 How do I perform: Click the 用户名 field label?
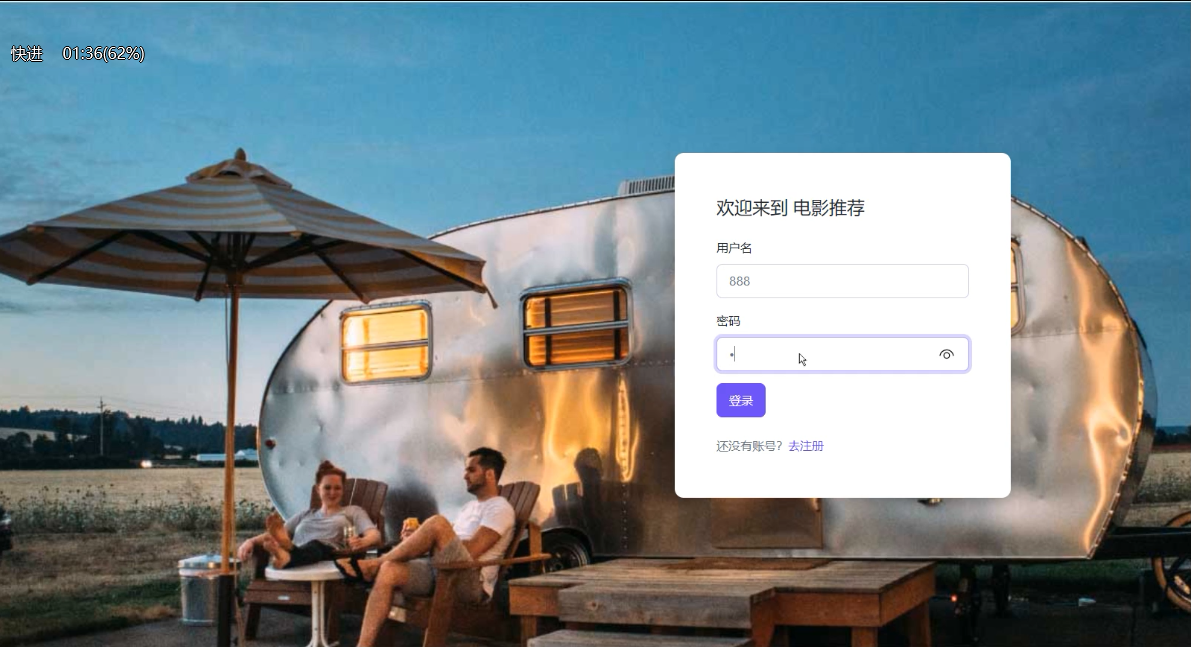734,248
